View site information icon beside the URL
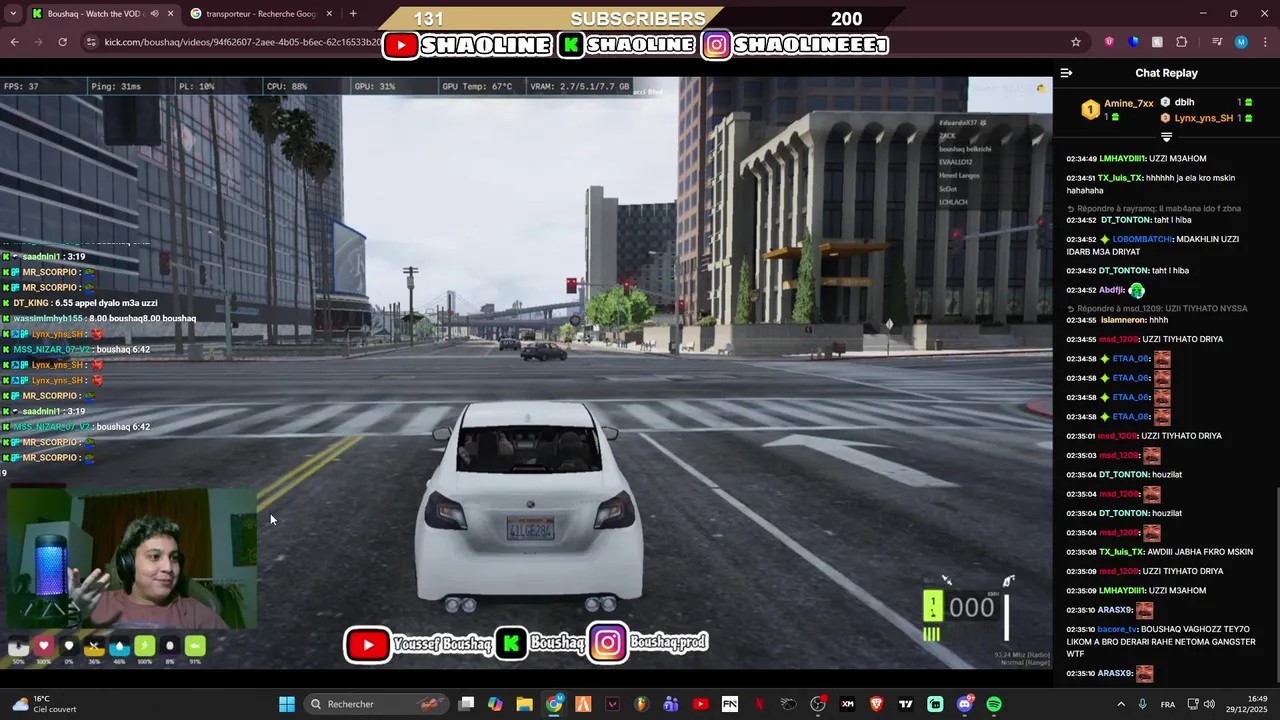 click(x=91, y=42)
